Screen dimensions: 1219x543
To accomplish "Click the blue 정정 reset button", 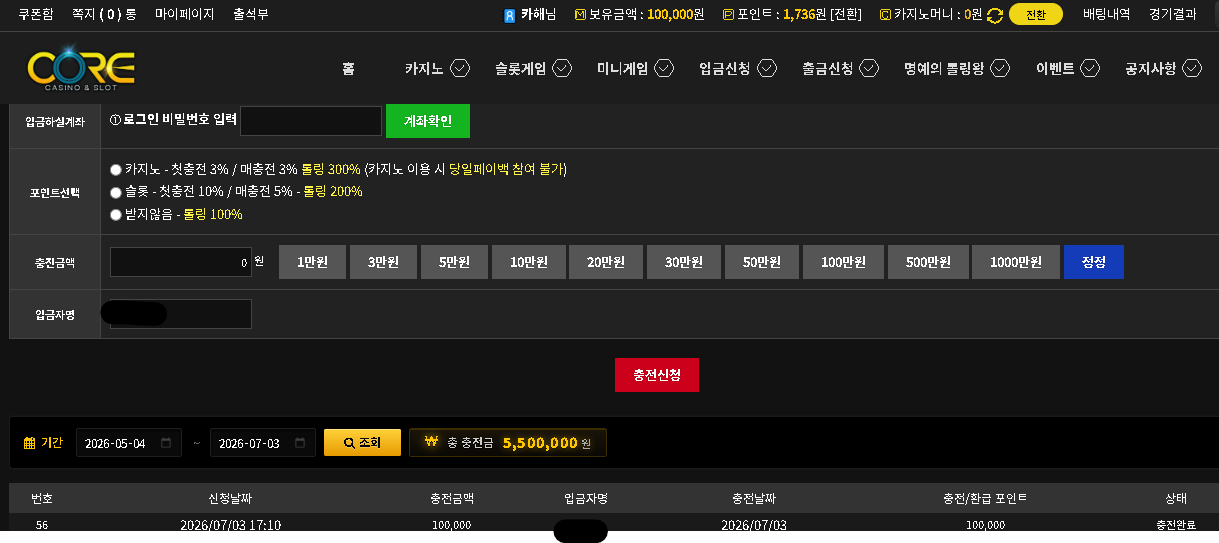I will 1094,262.
